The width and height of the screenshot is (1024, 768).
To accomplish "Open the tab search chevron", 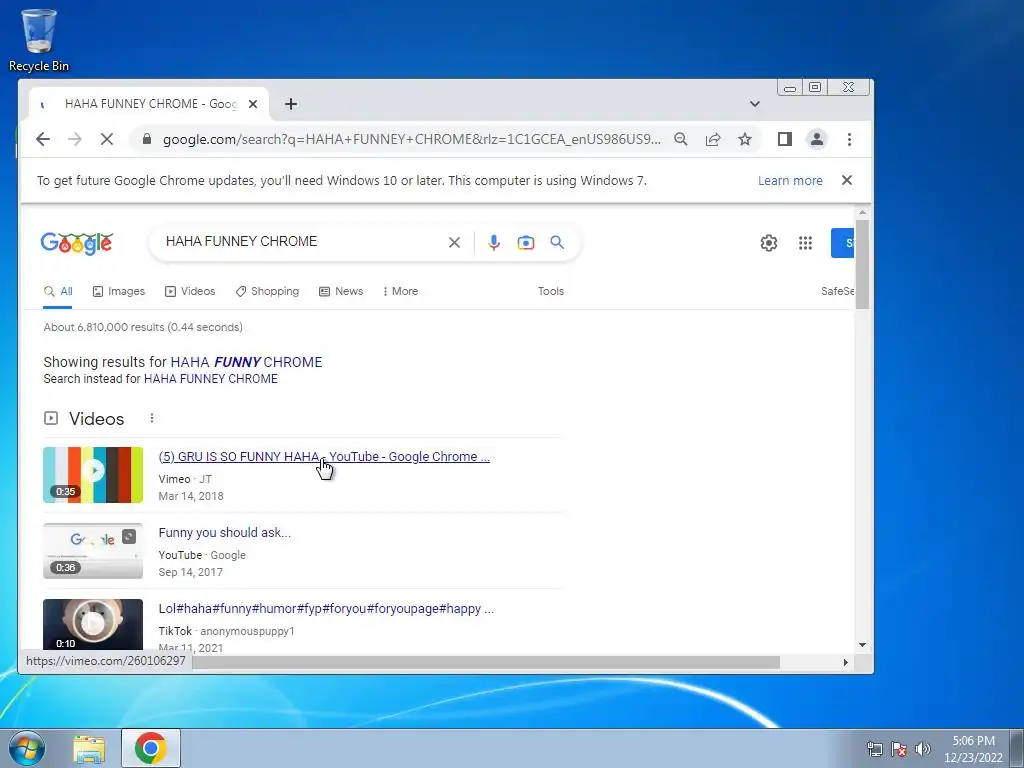I will [x=754, y=104].
